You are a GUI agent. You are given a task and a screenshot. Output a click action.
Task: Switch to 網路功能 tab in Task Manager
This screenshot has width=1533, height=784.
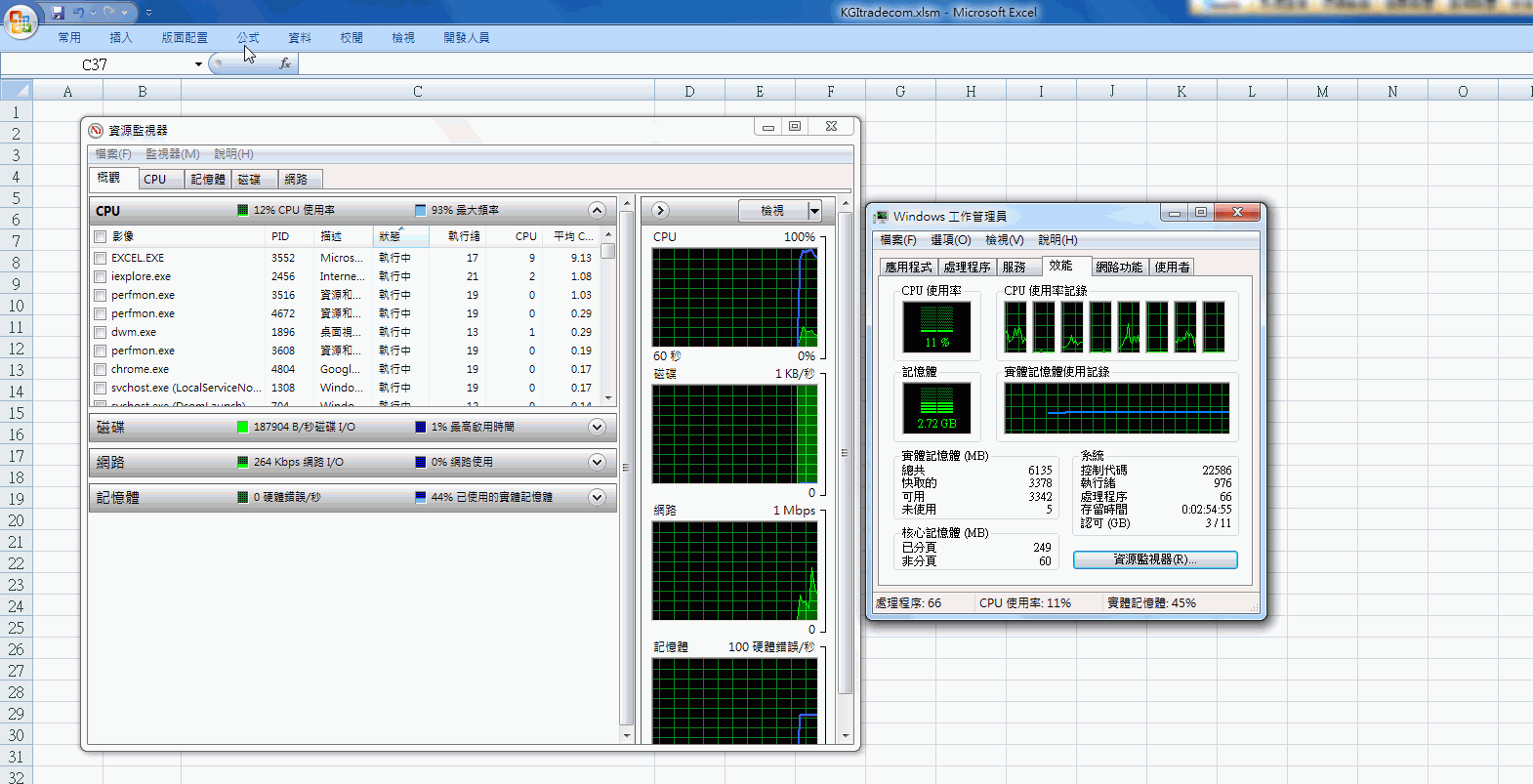coord(1119,268)
